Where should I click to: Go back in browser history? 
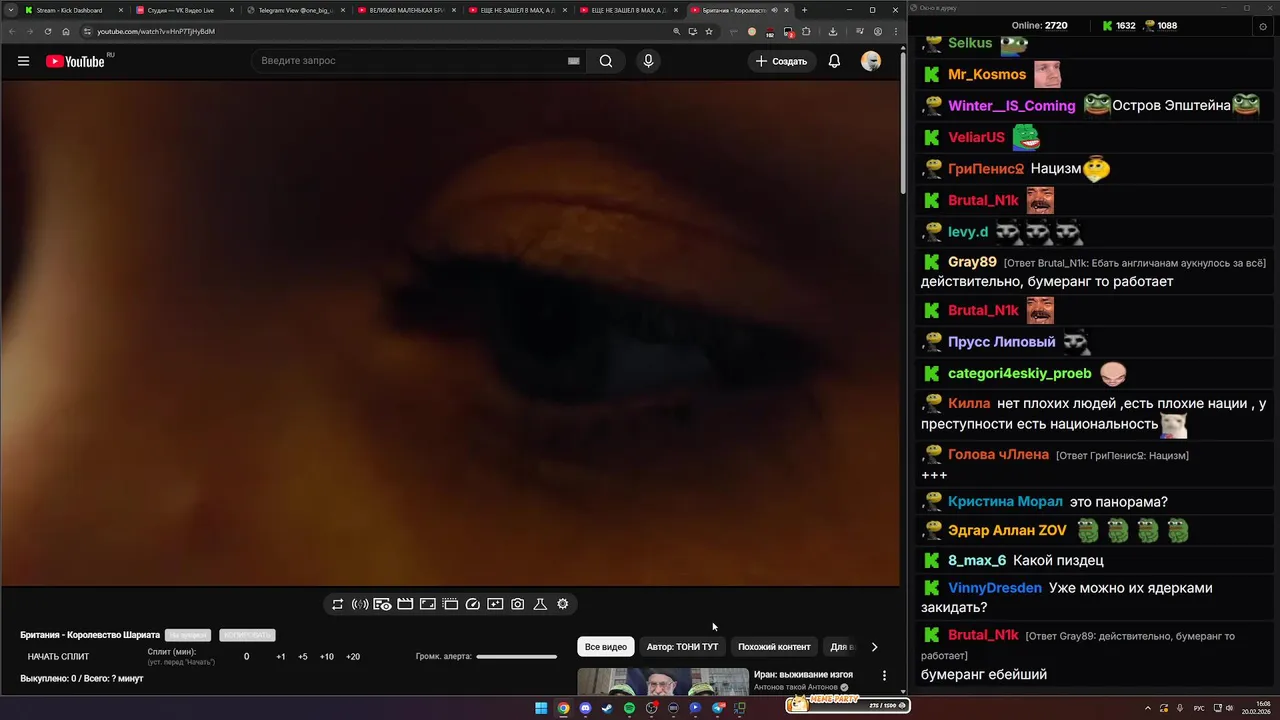11,31
